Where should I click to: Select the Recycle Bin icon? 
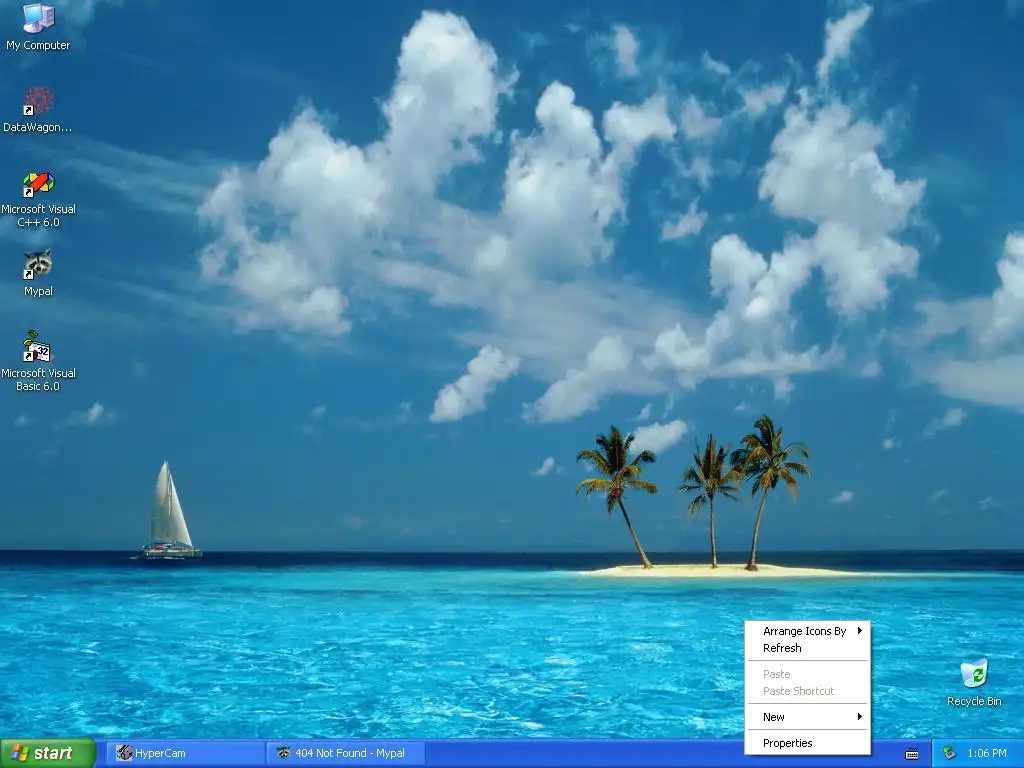click(974, 682)
